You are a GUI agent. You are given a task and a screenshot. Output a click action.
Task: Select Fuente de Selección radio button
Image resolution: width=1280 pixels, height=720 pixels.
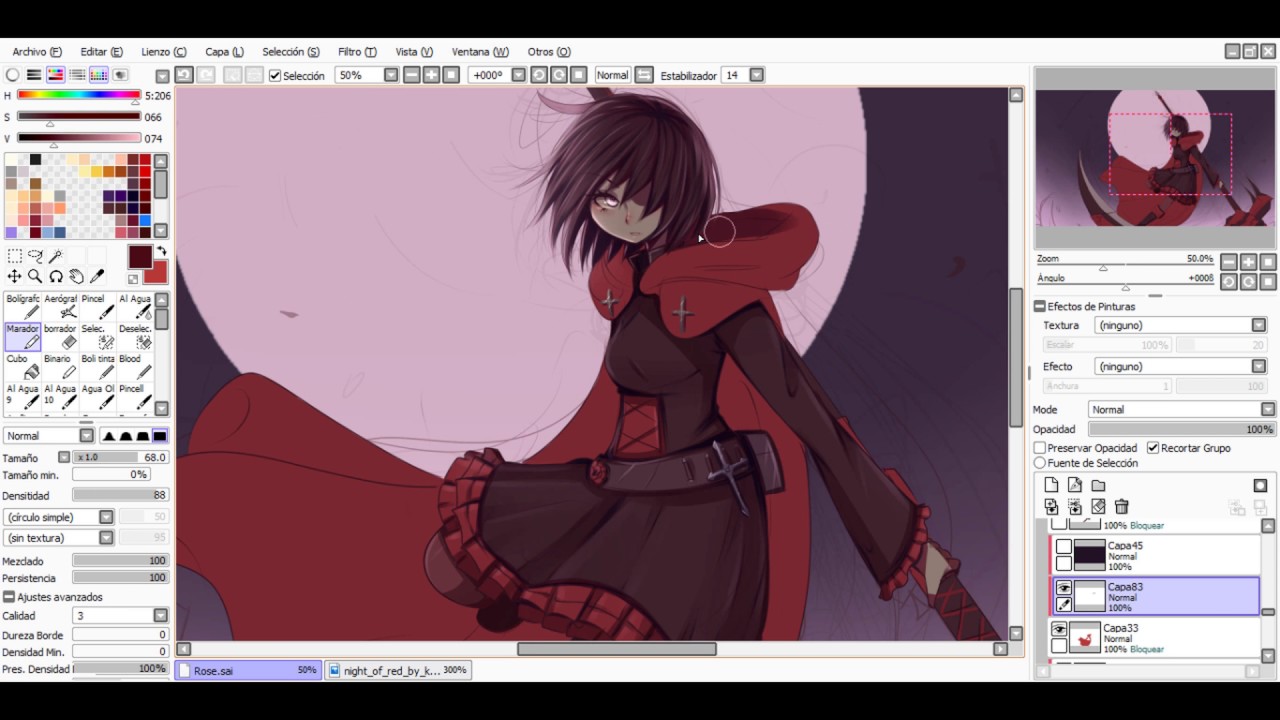pos(1040,463)
